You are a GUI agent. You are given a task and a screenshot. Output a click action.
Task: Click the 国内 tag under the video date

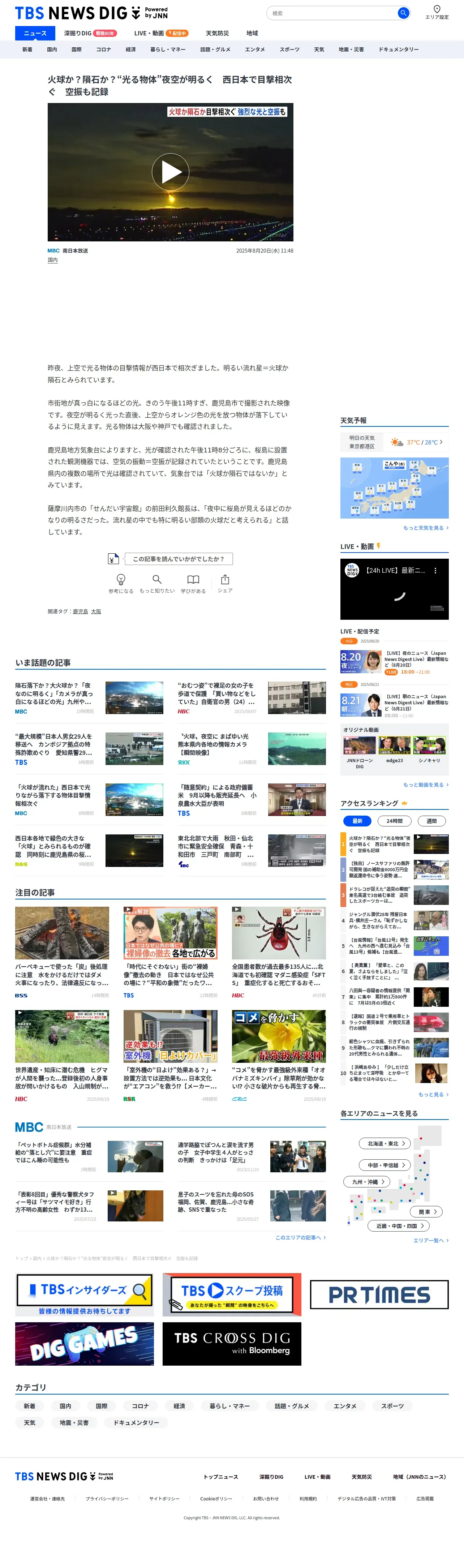pyautogui.click(x=52, y=260)
